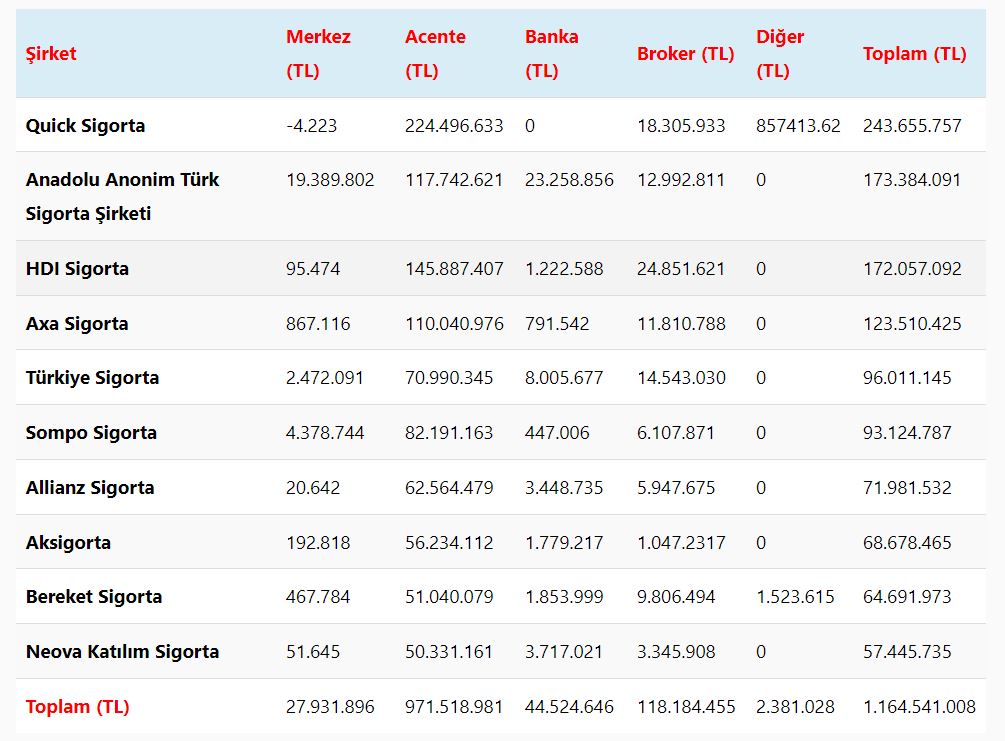Click the Diğer (TL) column header
The width and height of the screenshot is (1005, 741).
(780, 54)
